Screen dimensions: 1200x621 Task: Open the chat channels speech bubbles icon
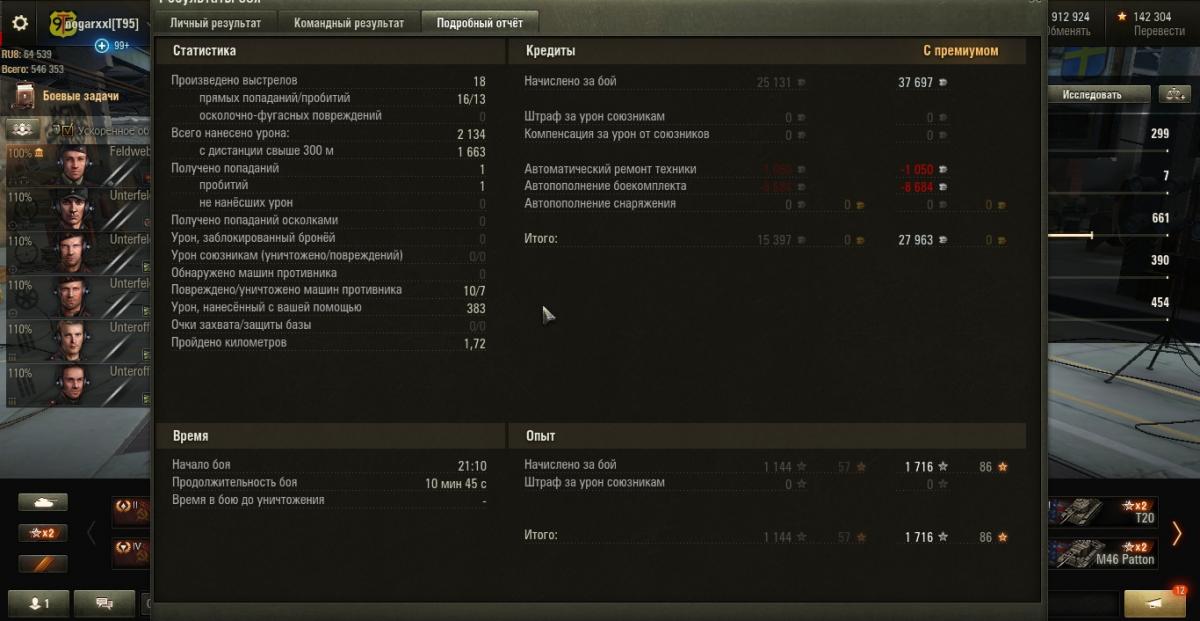click(x=105, y=603)
